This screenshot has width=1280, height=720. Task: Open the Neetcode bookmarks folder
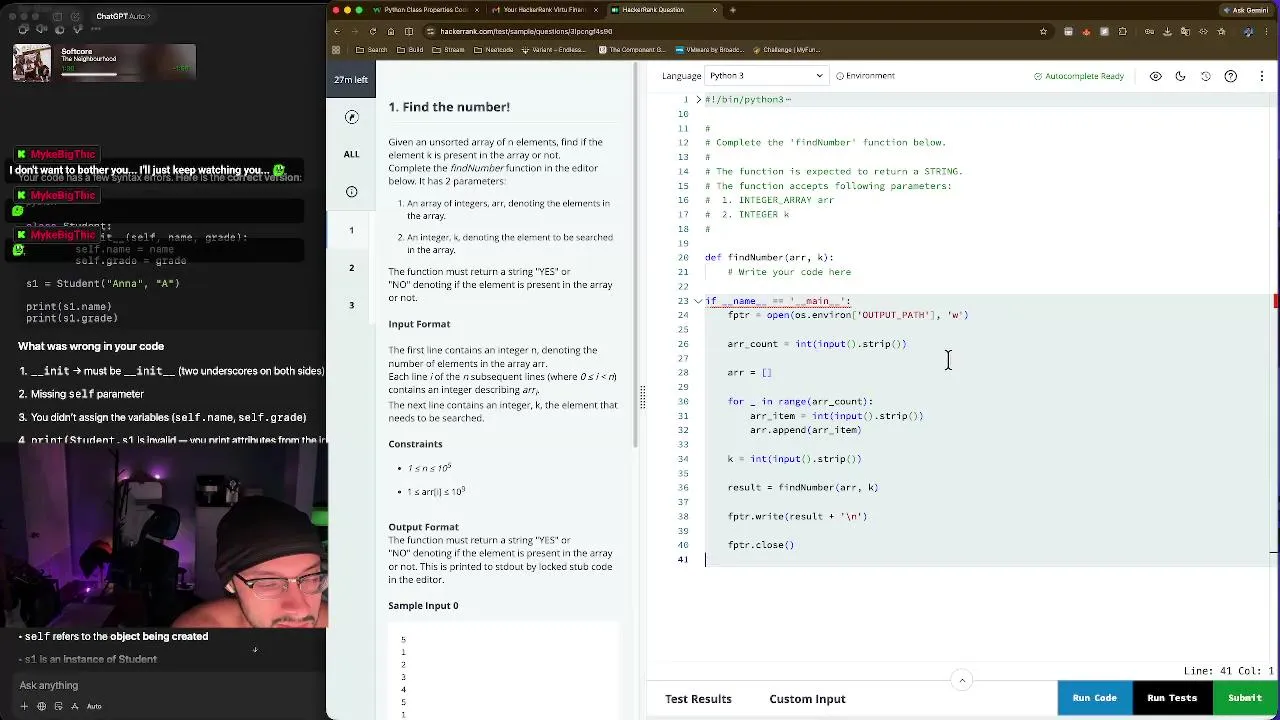[x=493, y=50]
